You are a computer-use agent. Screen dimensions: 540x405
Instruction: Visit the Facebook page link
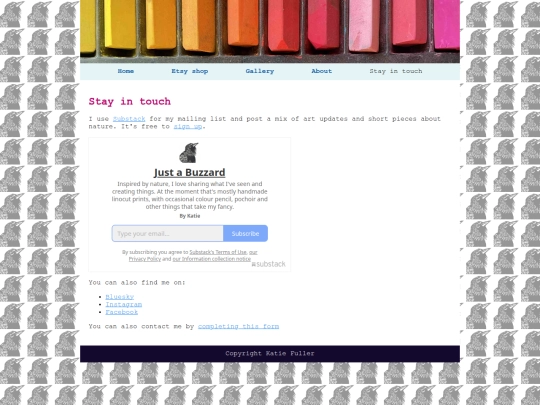click(x=122, y=312)
